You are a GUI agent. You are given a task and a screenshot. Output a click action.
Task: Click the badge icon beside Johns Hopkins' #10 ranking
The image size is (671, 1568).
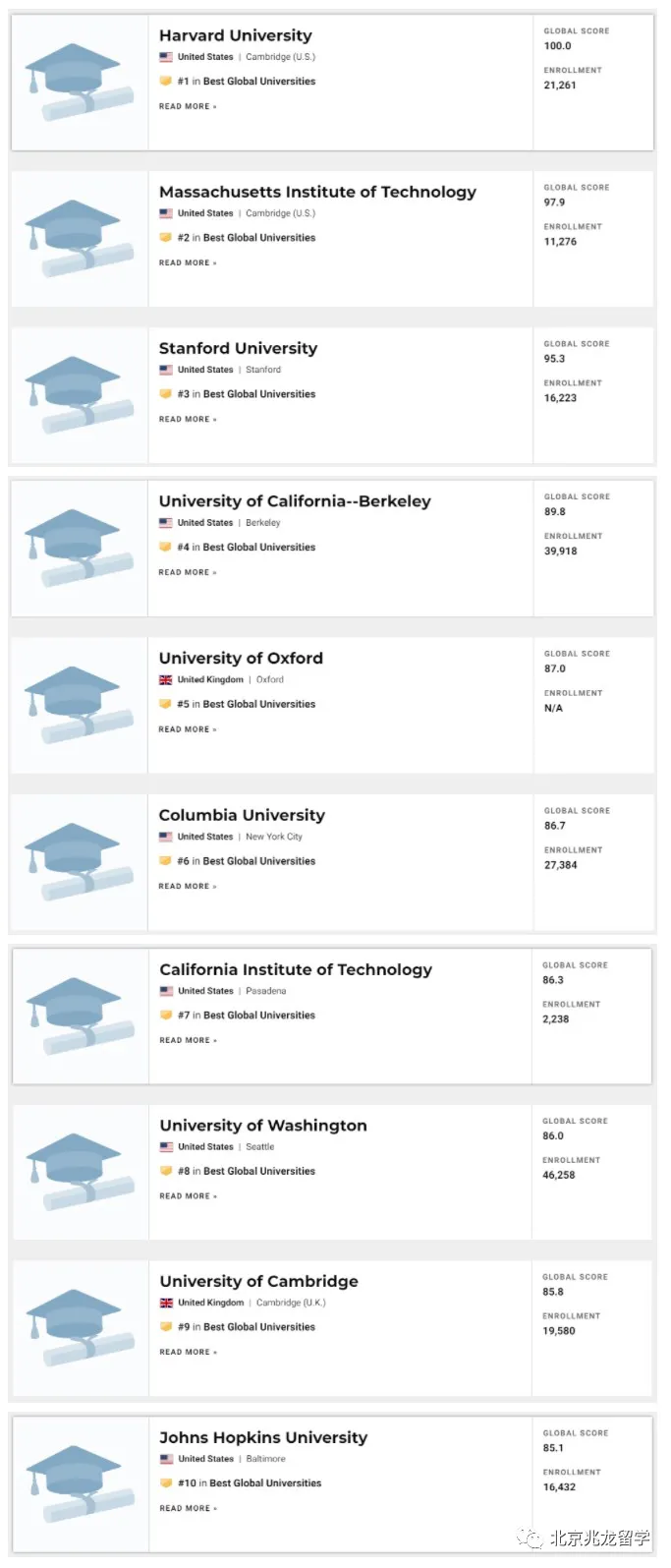pos(166,1482)
